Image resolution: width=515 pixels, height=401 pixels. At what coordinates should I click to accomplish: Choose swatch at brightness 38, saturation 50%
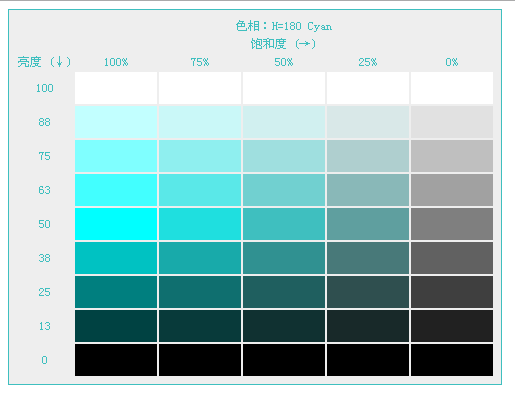pos(284,258)
